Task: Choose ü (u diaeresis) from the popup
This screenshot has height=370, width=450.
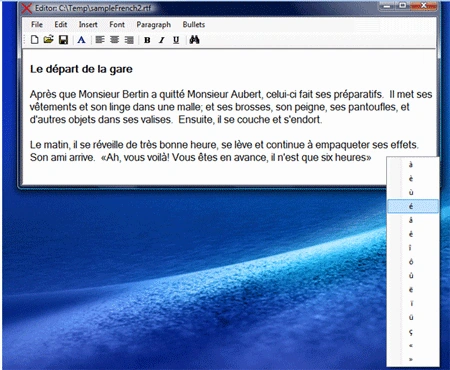Action: click(x=413, y=317)
